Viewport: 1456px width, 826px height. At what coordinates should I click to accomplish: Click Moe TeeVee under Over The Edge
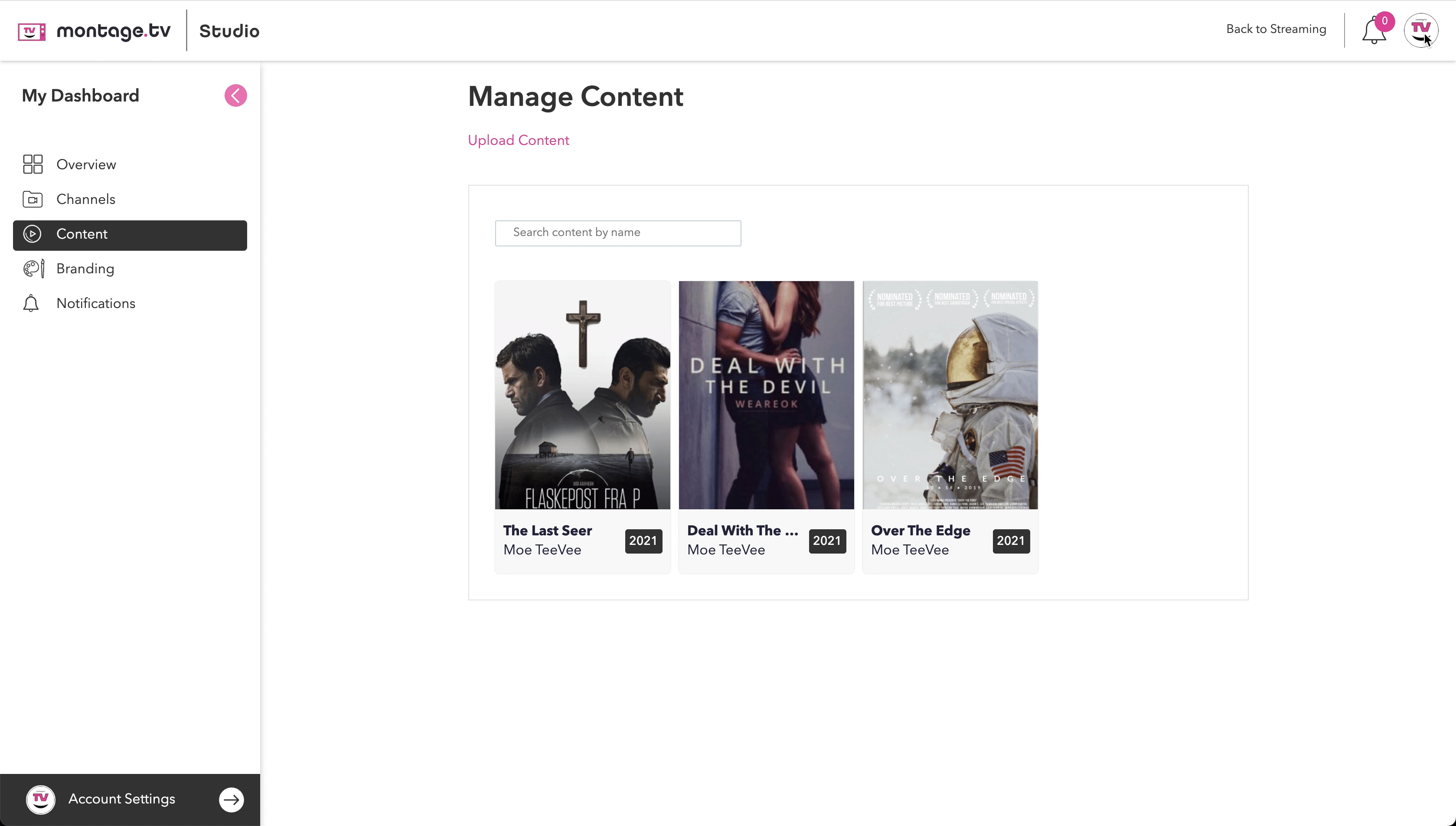coord(909,550)
